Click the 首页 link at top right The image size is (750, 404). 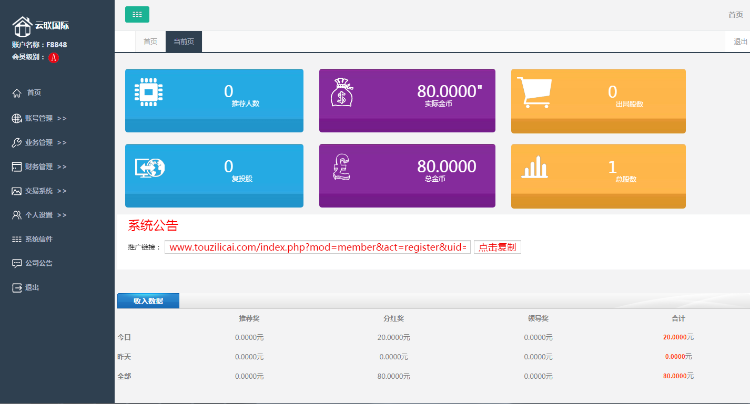(x=736, y=15)
